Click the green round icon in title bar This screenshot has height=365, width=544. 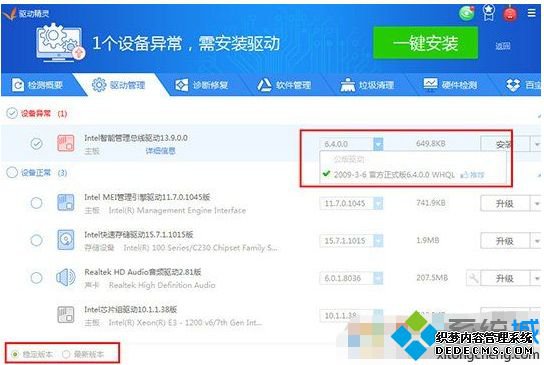pos(467,13)
